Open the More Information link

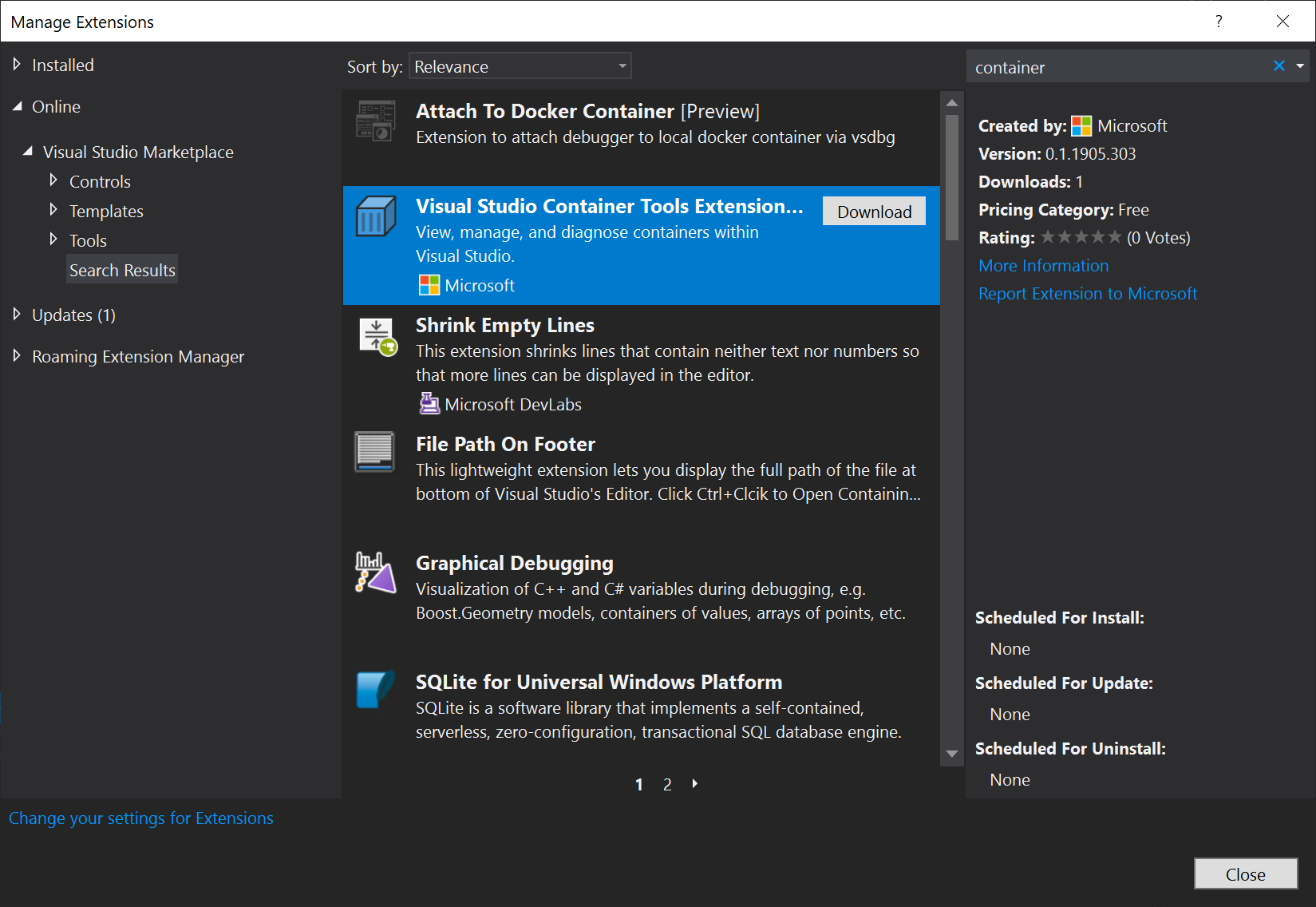[x=1043, y=266]
